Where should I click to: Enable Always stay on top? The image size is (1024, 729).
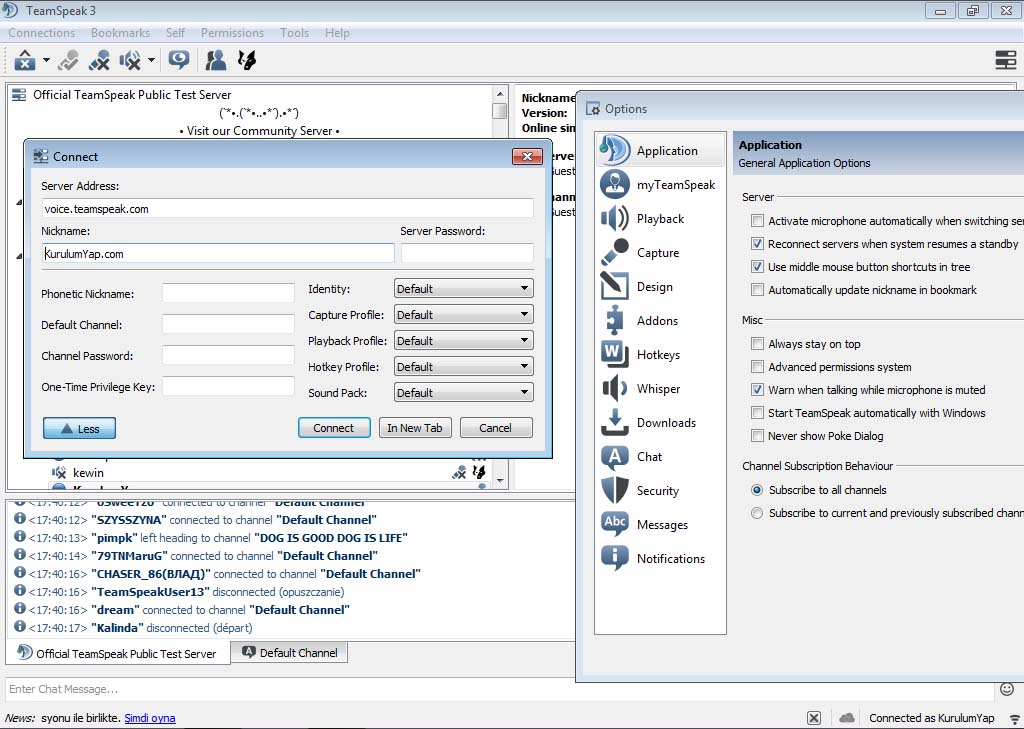757,344
